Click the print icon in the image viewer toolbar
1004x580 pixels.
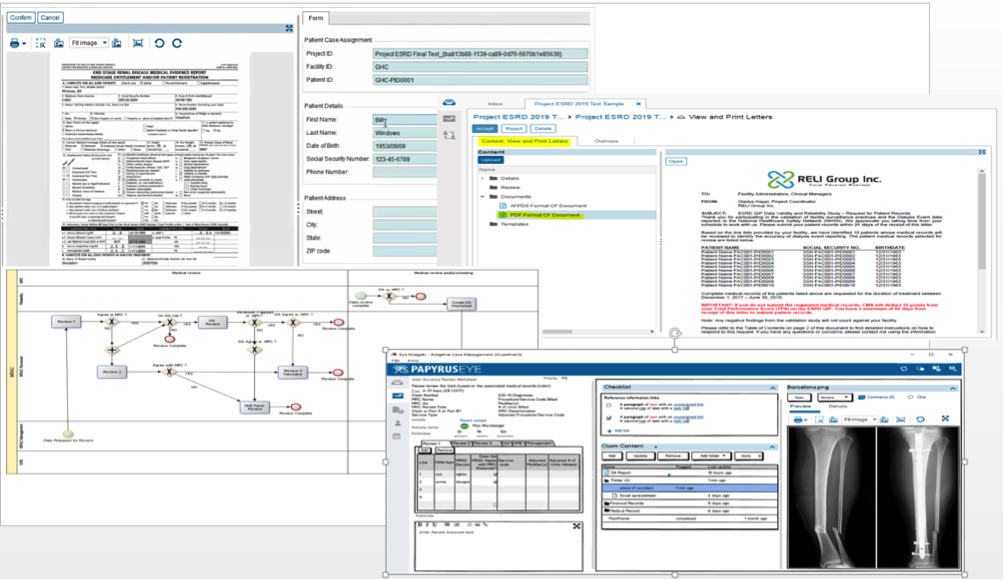(x=17, y=44)
